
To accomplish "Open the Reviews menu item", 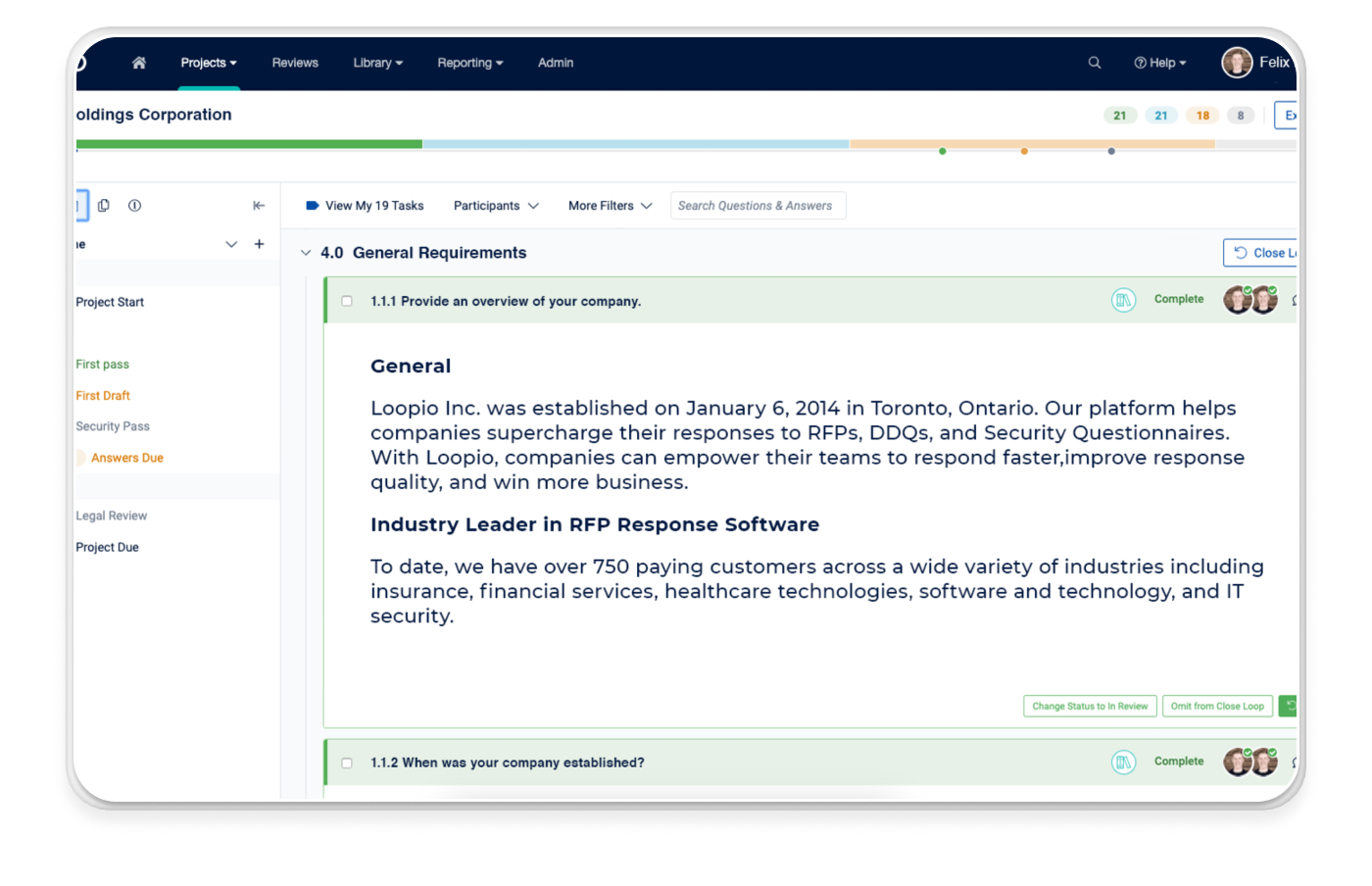I will click(295, 63).
